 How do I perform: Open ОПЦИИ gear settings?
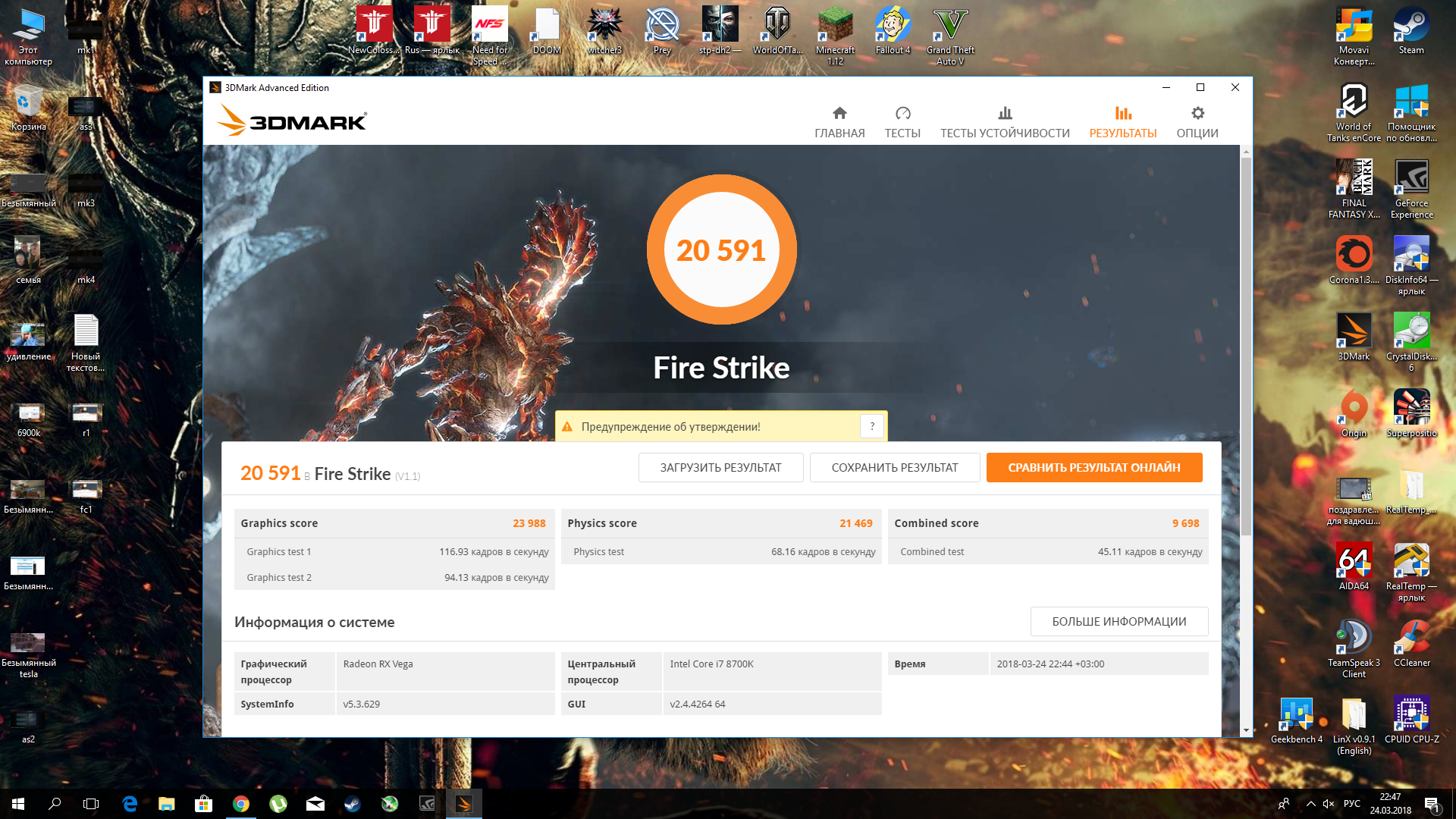1197,122
